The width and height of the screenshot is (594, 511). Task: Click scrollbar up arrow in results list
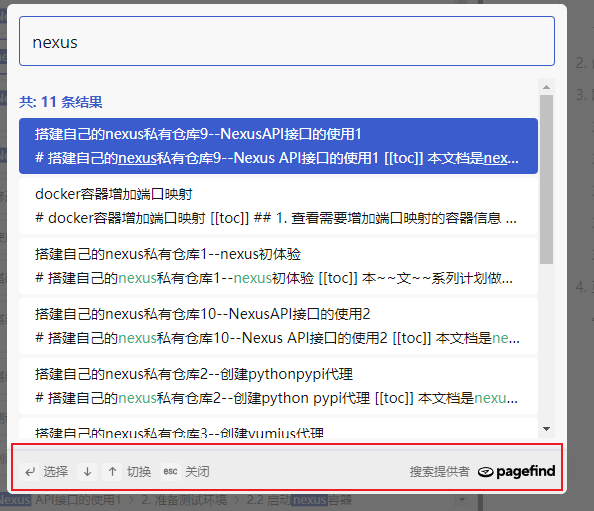coord(546,87)
